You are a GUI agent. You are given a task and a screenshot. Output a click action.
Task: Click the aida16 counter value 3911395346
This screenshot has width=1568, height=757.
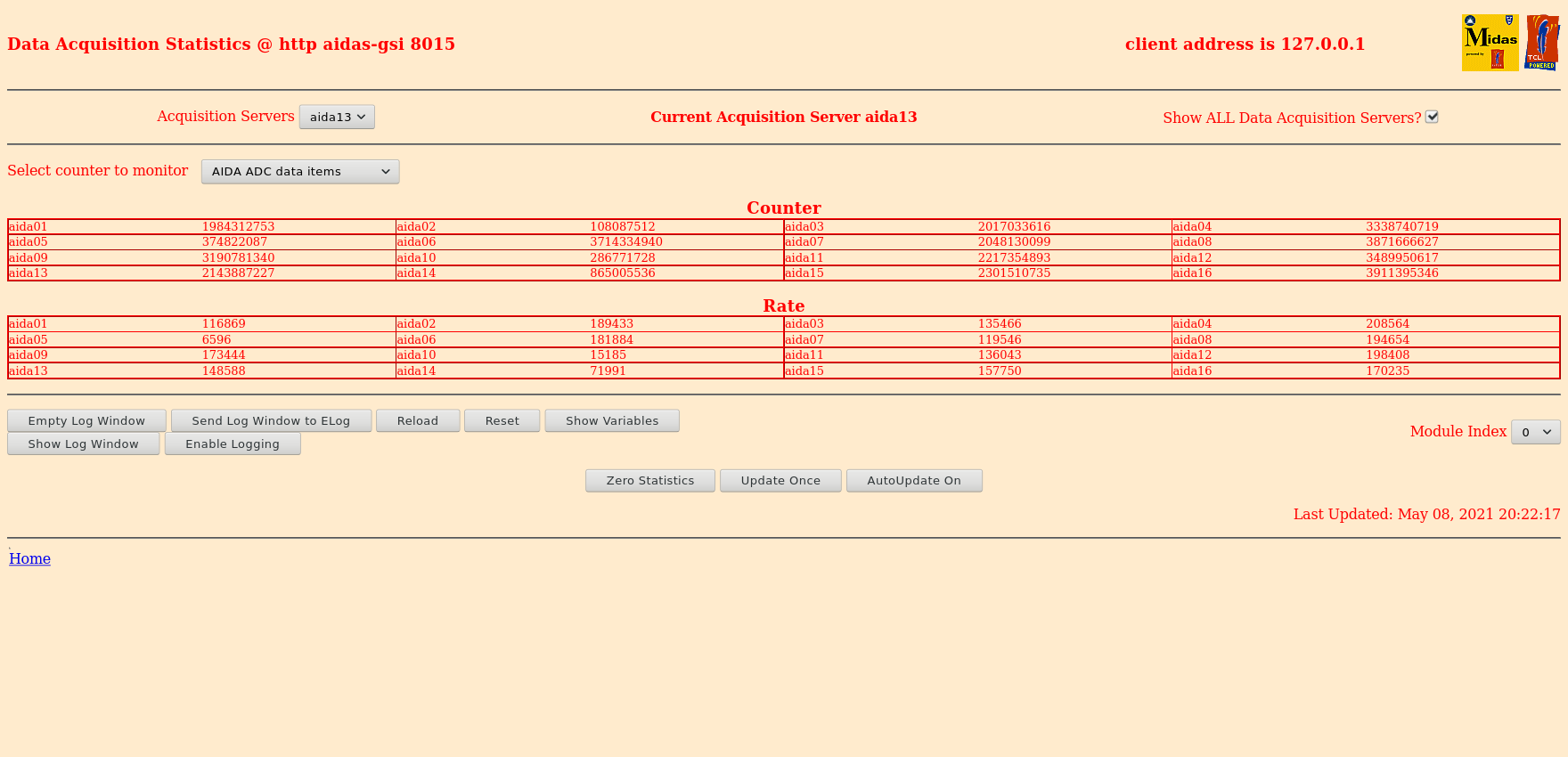1402,273
